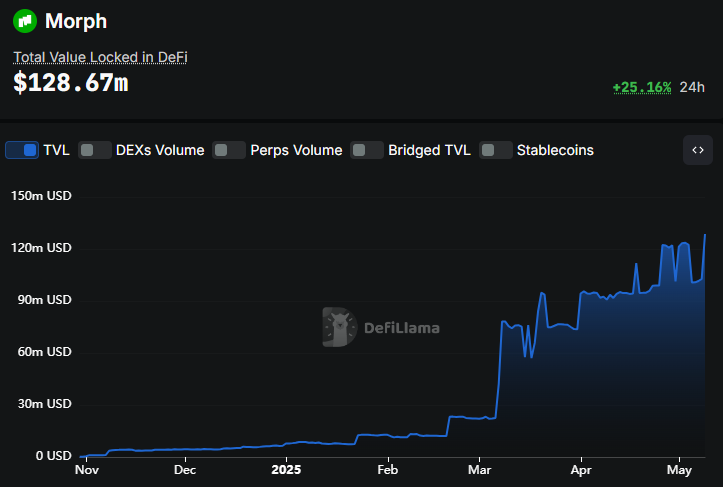723x487 pixels.
Task: Click the 60m USD axis label
Action: (44, 352)
